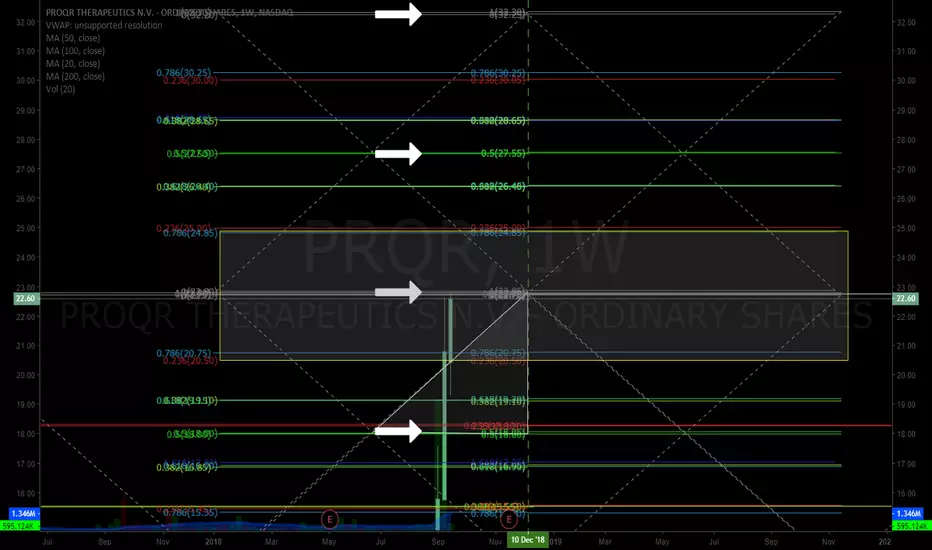Select the MA (100, close) indicator legend

(x=75, y=51)
